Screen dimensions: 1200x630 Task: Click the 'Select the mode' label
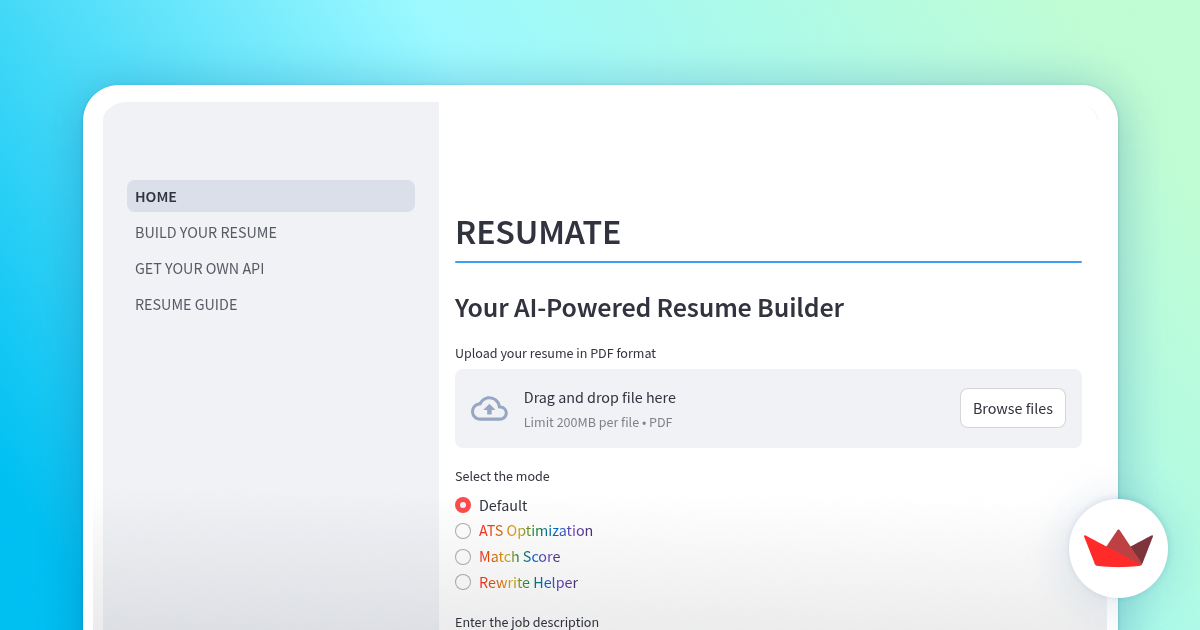[x=502, y=476]
